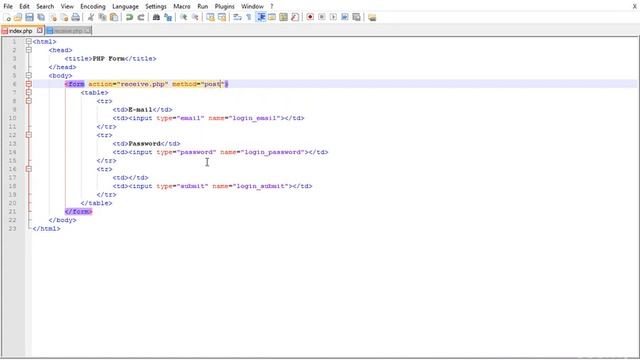Open the Macro menu

coord(182,7)
